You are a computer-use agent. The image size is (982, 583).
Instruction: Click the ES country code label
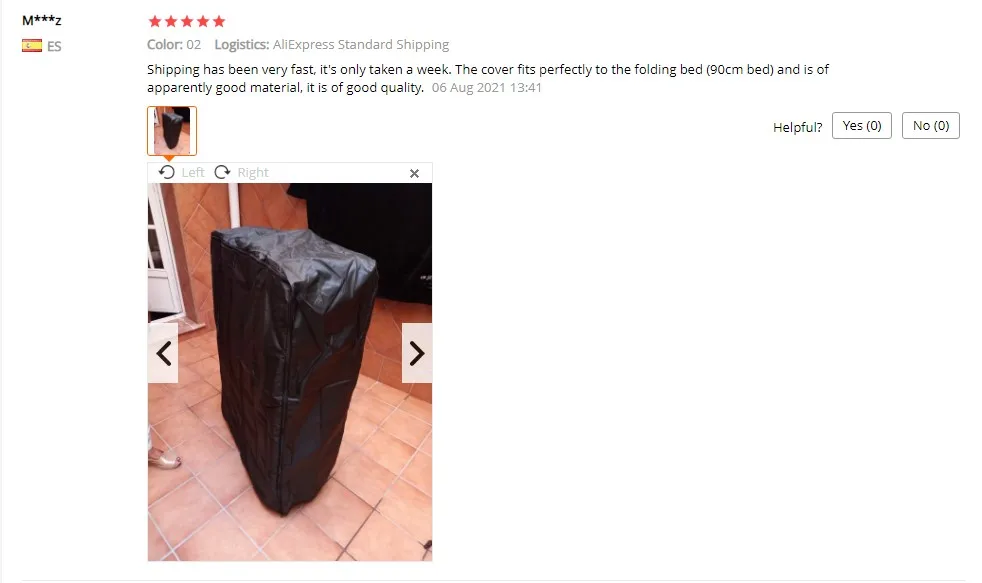pyautogui.click(x=54, y=46)
